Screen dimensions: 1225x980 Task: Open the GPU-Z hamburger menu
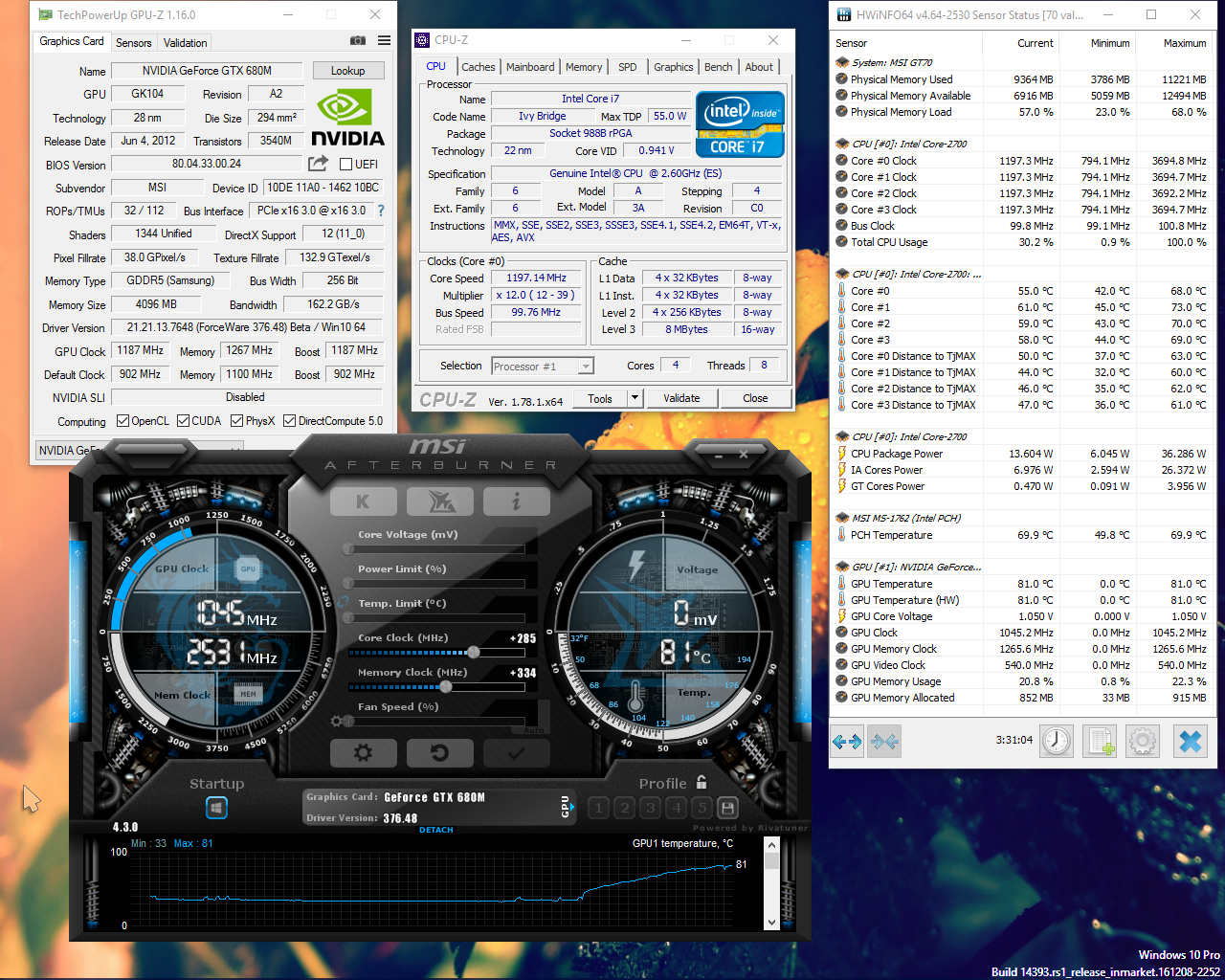[384, 41]
